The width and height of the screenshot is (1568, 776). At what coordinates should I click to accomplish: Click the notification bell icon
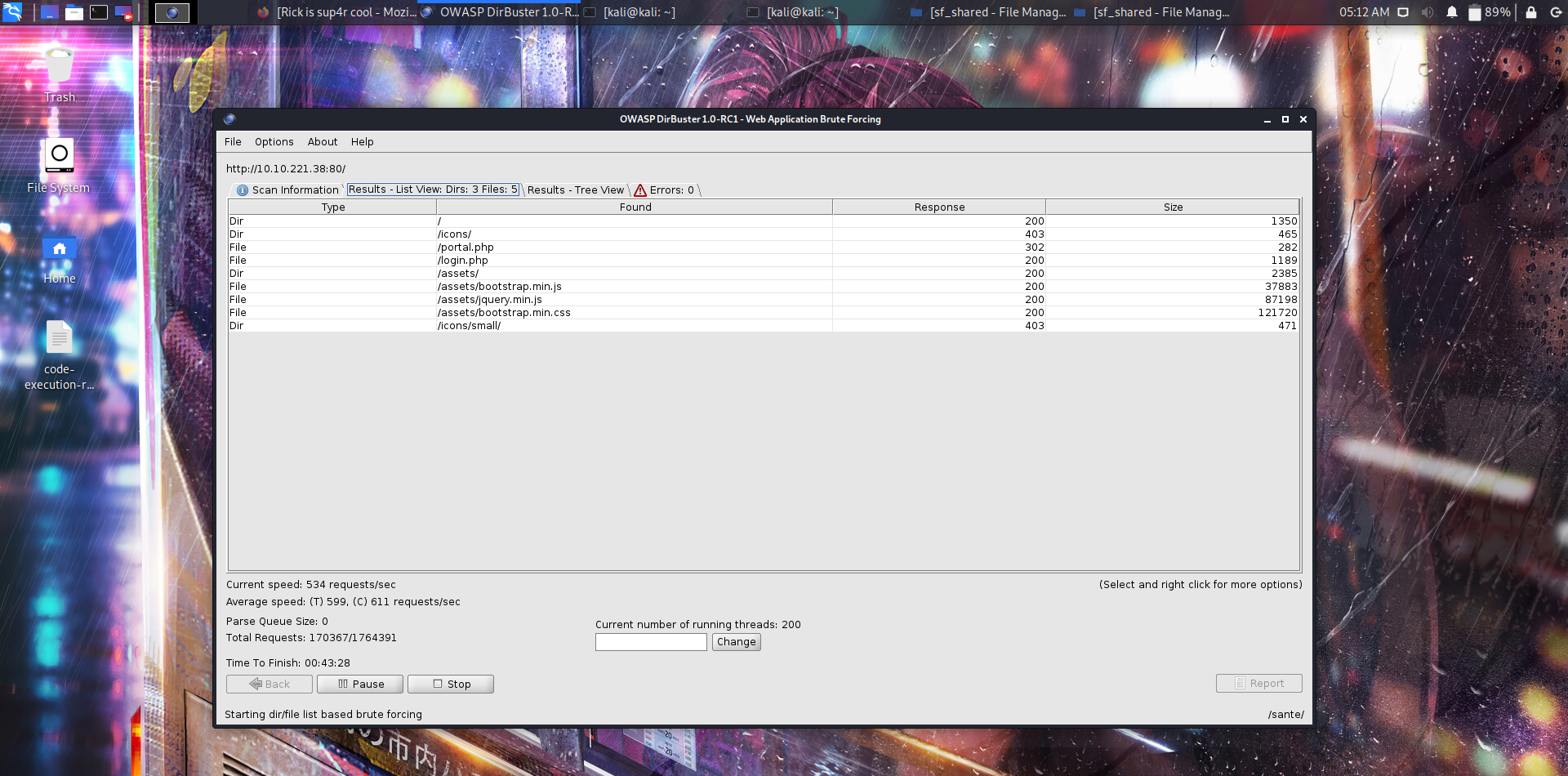coord(1451,12)
